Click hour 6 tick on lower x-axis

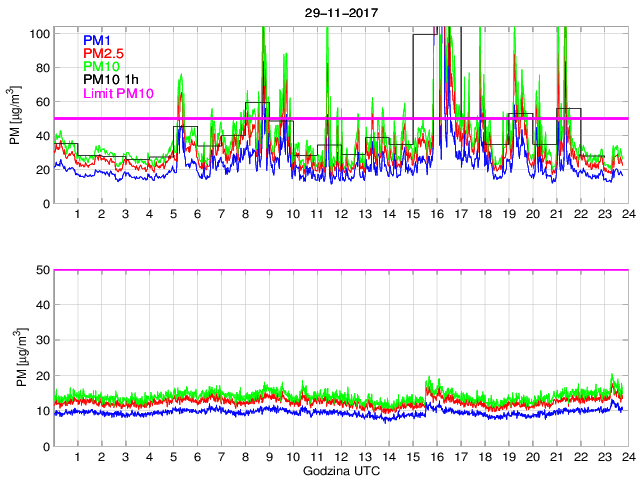point(197,457)
